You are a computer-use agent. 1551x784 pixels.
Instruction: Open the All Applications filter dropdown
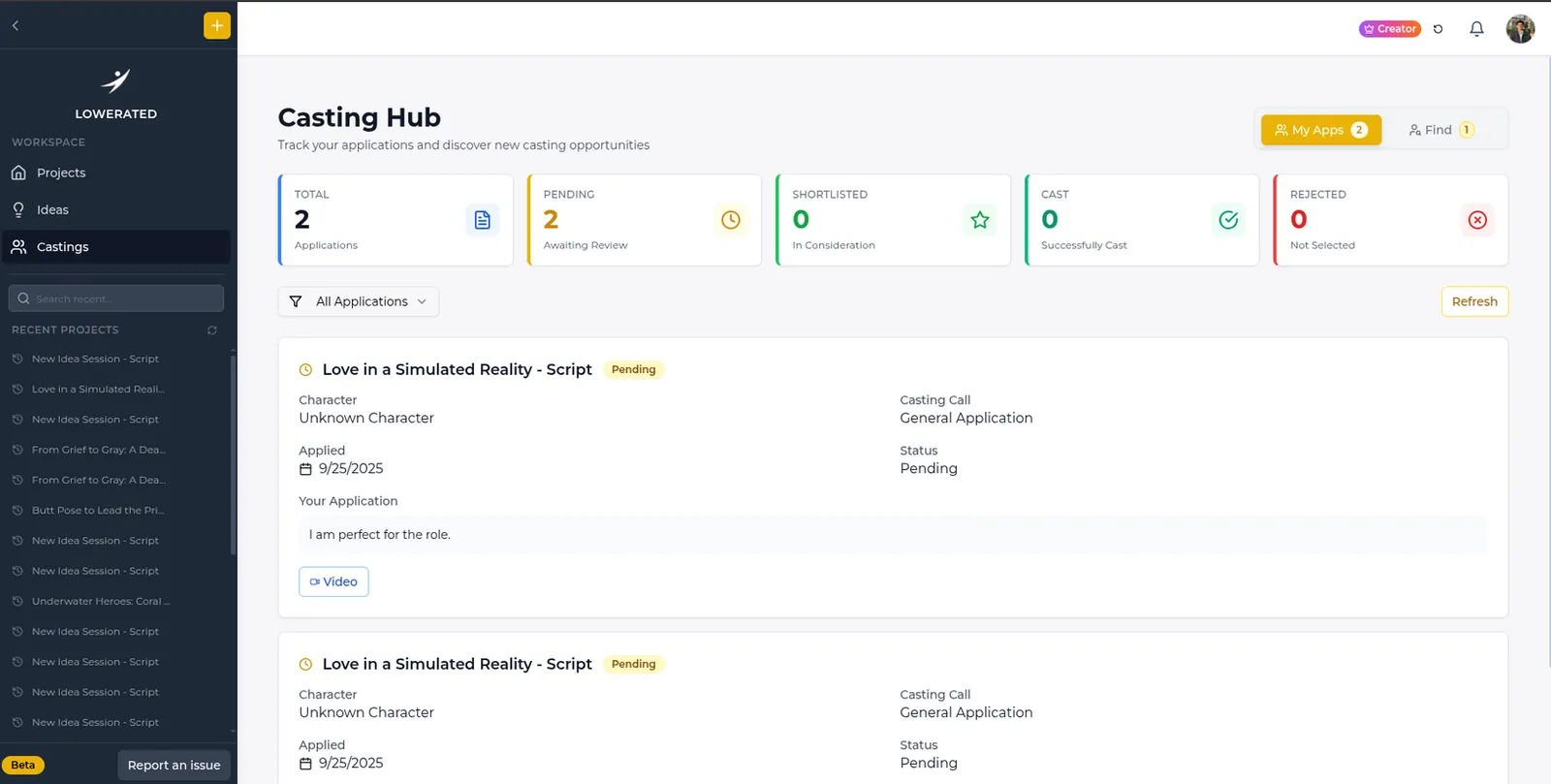(x=359, y=301)
